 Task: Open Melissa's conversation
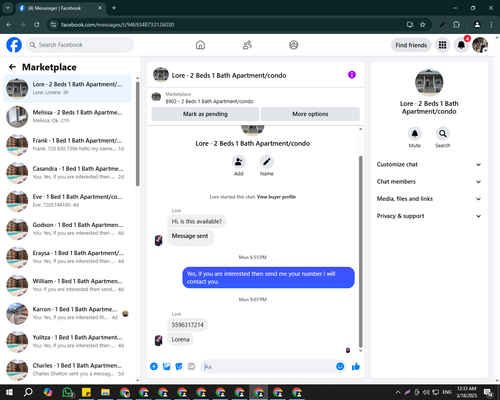[x=67, y=117]
